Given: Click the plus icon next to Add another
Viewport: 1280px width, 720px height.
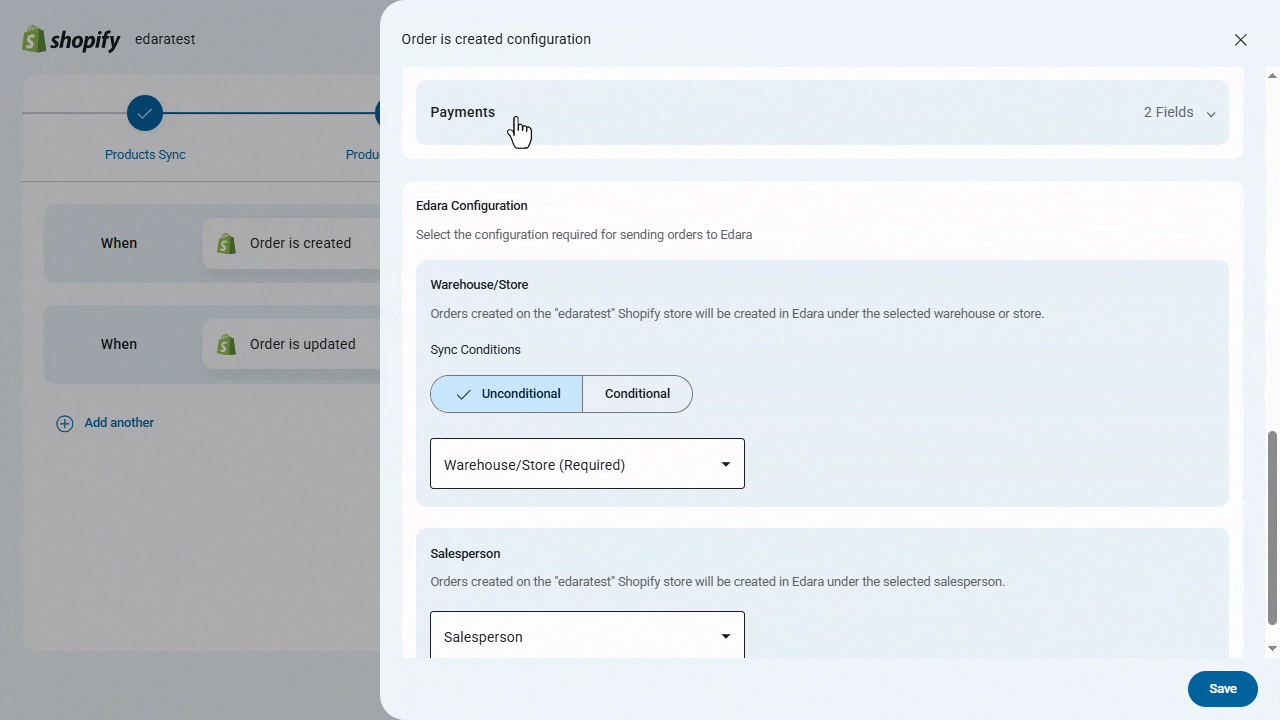Looking at the screenshot, I should tap(65, 423).
